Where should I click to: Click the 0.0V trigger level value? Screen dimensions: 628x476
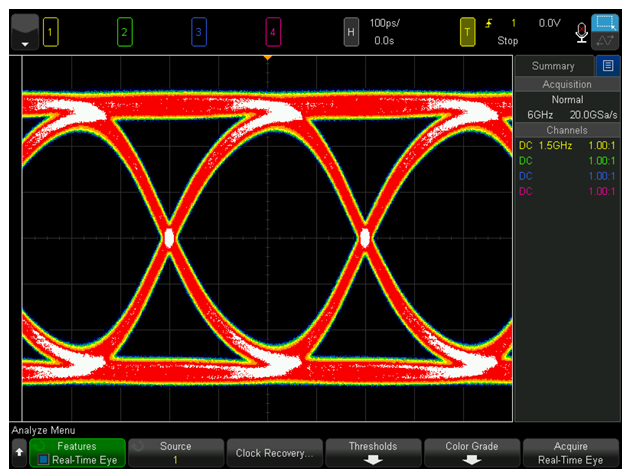click(x=550, y=23)
